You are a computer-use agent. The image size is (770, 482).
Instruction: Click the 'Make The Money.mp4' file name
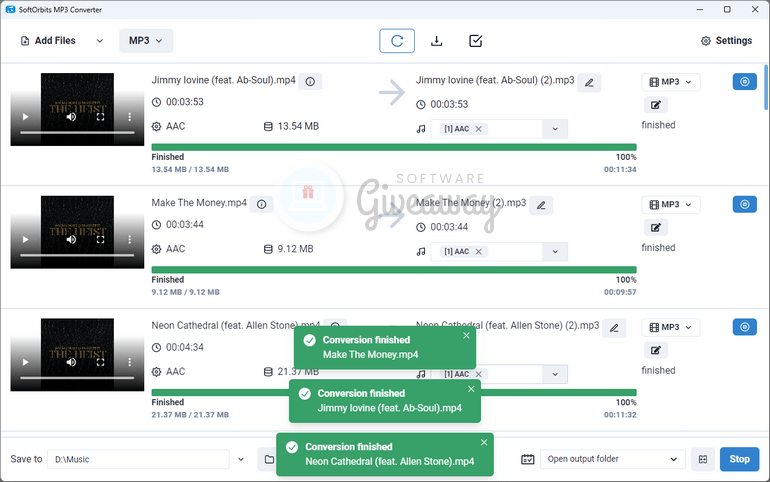(x=199, y=203)
